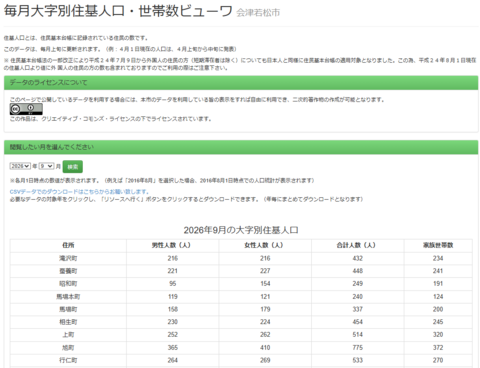Click the 家族世帯数 column header
The width and height of the screenshot is (480, 368).
438,245
